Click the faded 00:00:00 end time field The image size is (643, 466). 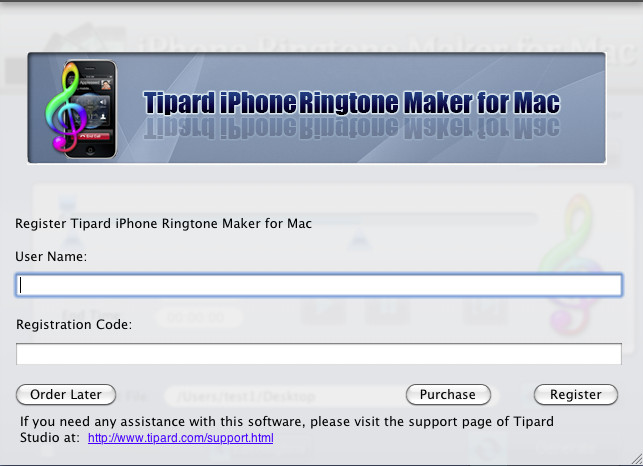pos(198,317)
